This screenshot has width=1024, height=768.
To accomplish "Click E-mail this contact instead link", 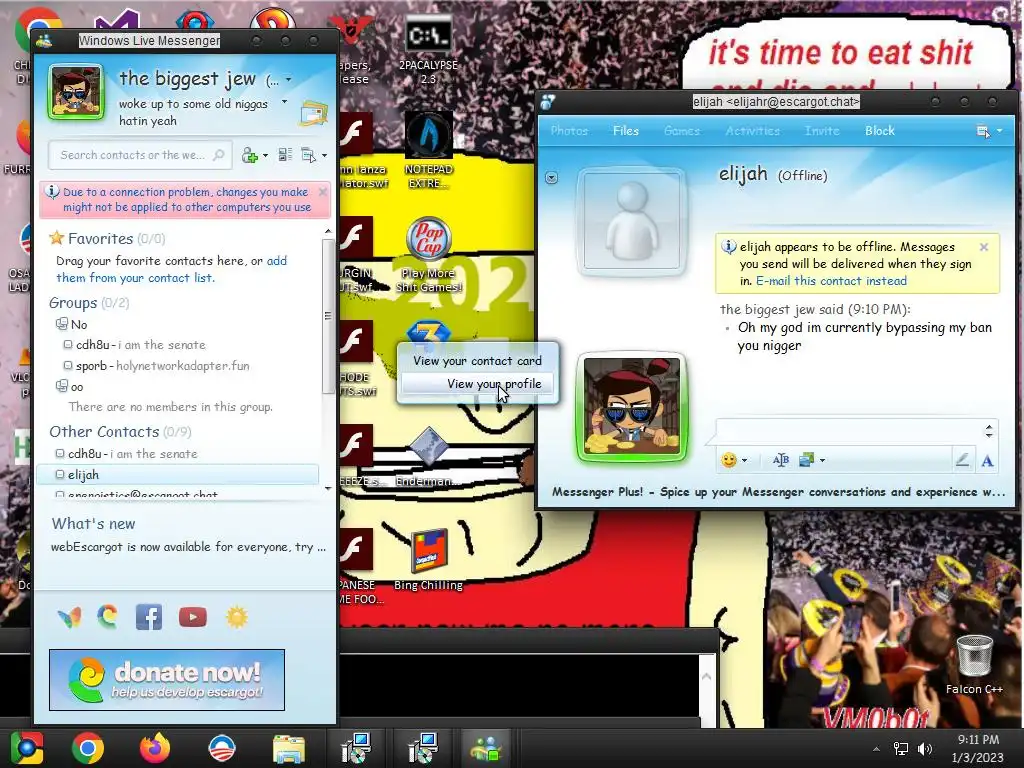I will click(831, 281).
